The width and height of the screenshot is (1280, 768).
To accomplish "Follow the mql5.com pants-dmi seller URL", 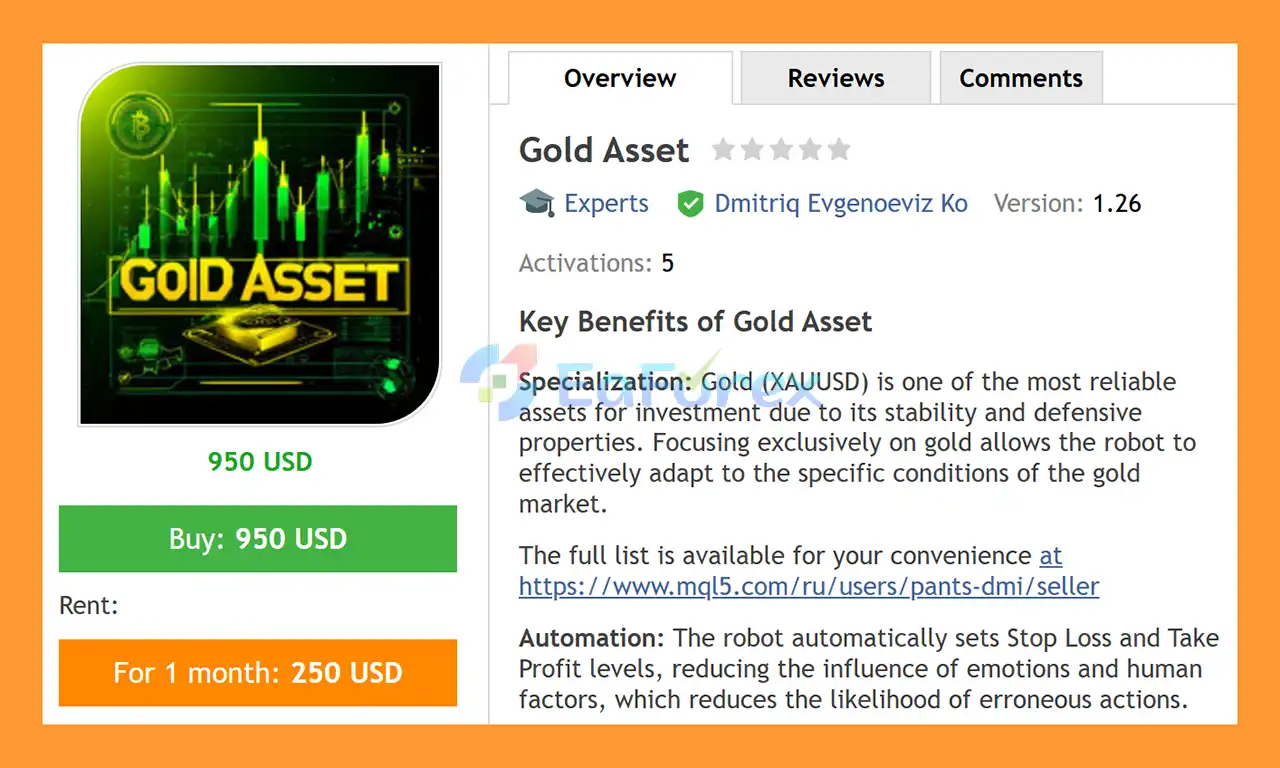I will [808, 586].
